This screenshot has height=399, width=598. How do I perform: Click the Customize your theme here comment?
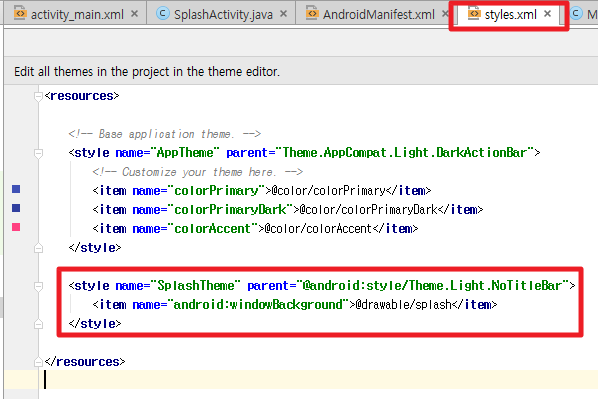198,172
